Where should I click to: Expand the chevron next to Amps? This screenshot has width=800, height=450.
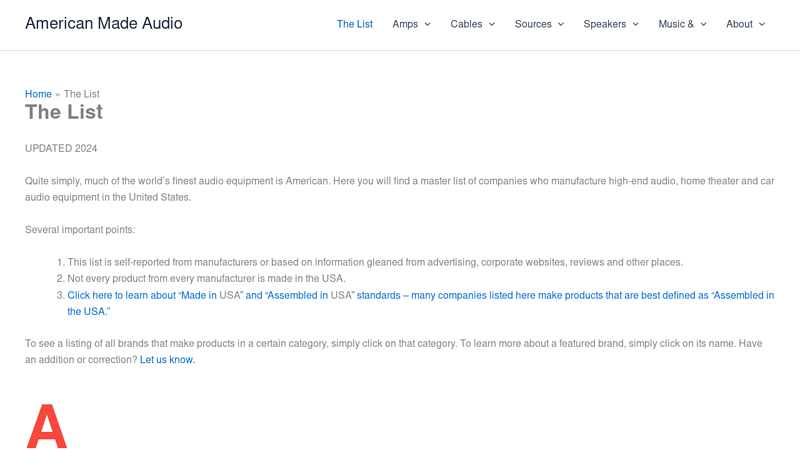pyautogui.click(x=428, y=24)
